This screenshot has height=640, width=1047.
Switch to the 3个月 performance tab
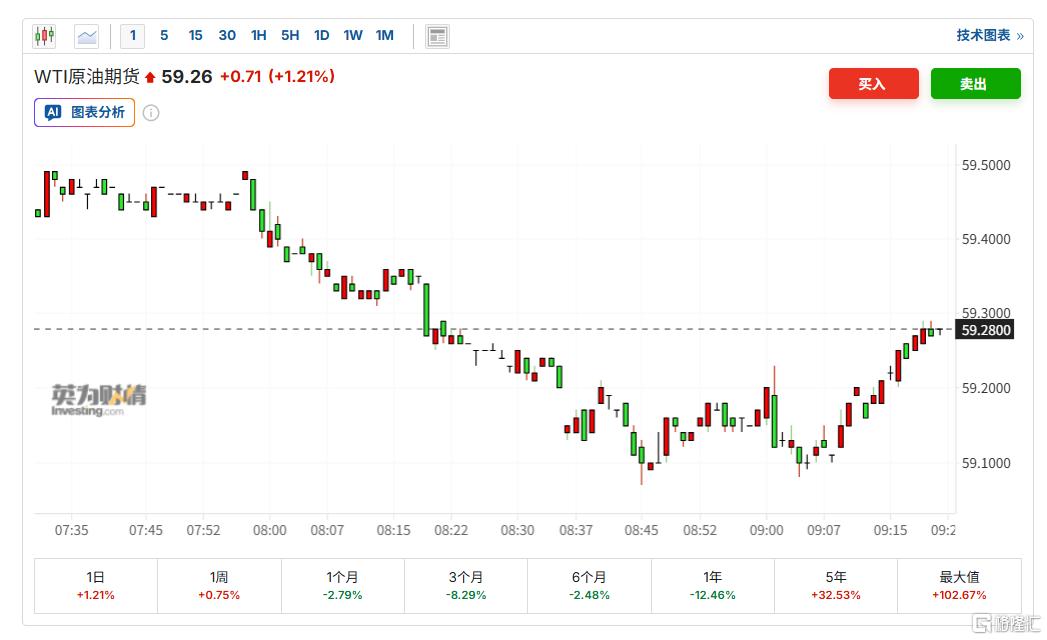pyautogui.click(x=465, y=583)
